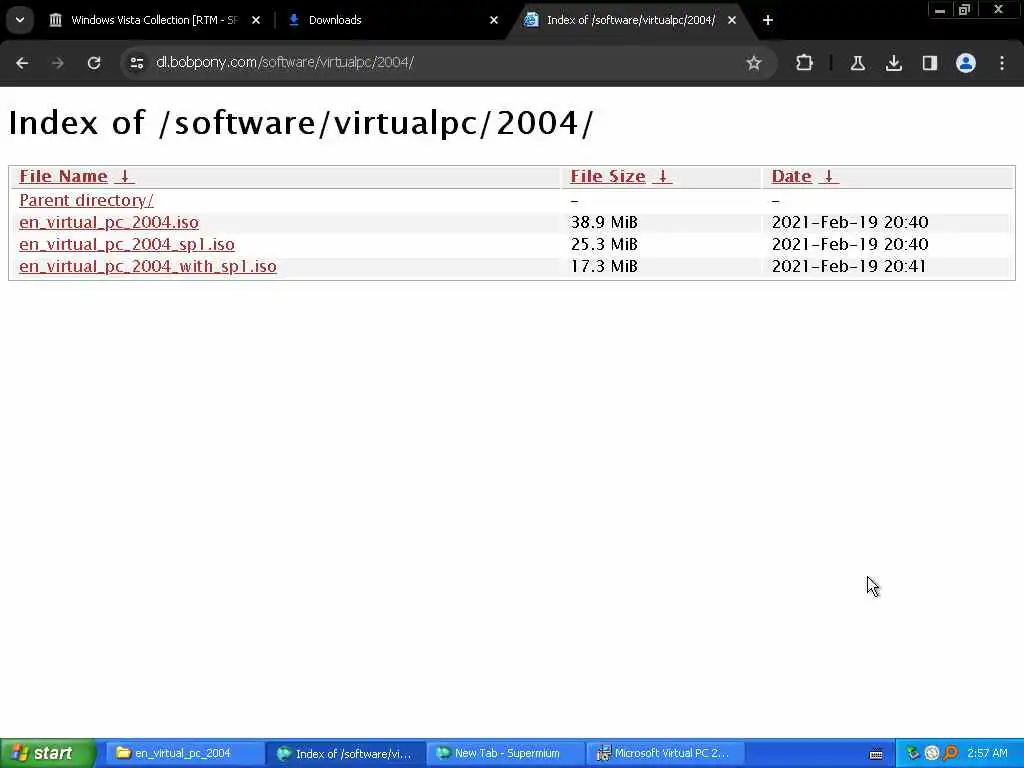1024x768 pixels.
Task: Close the Windows Vista Collection tab
Action: [256, 20]
